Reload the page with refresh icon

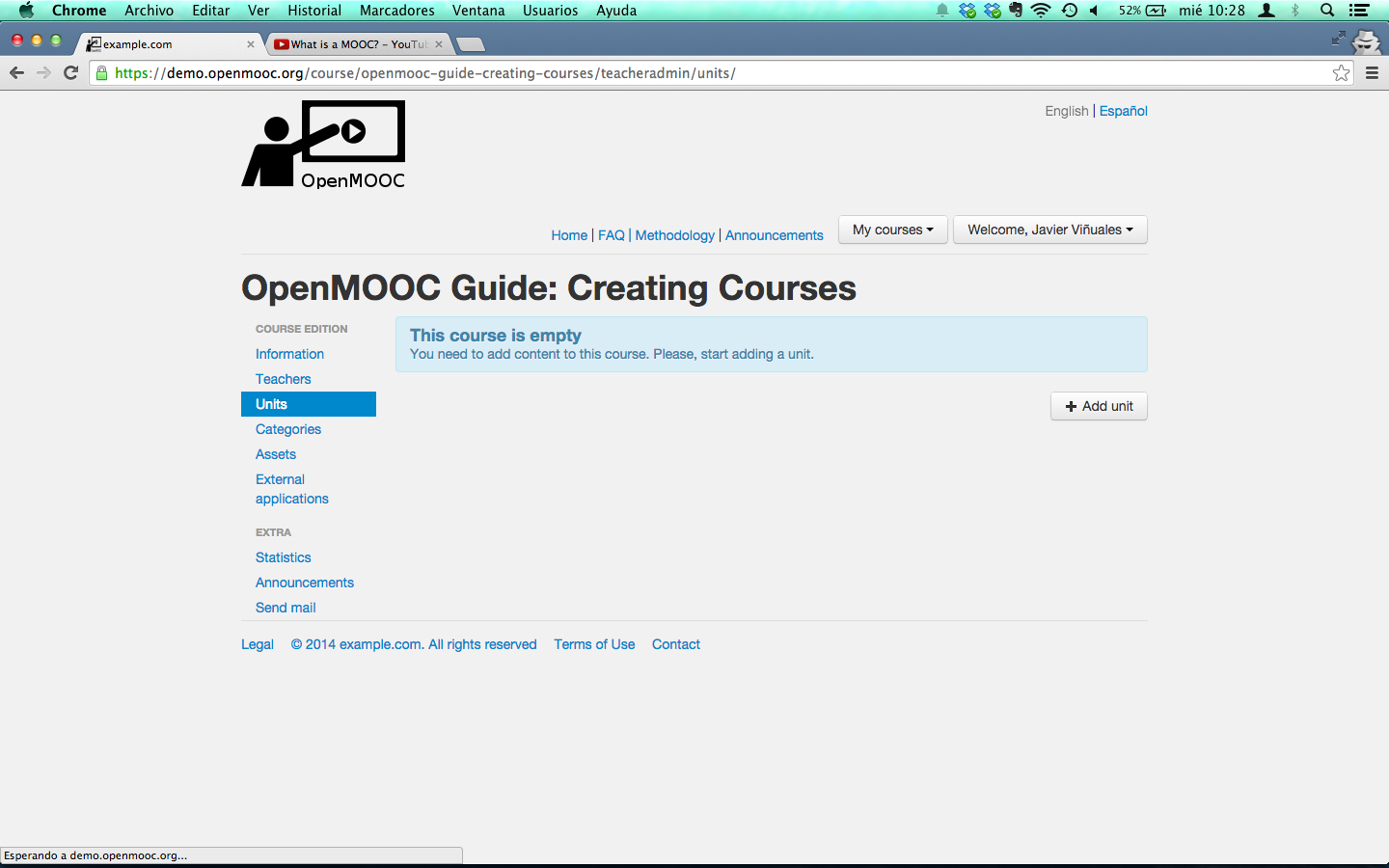[70, 73]
